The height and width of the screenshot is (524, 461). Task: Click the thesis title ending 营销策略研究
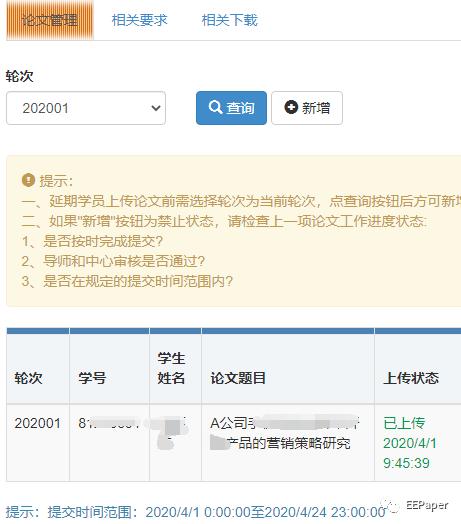(284, 433)
